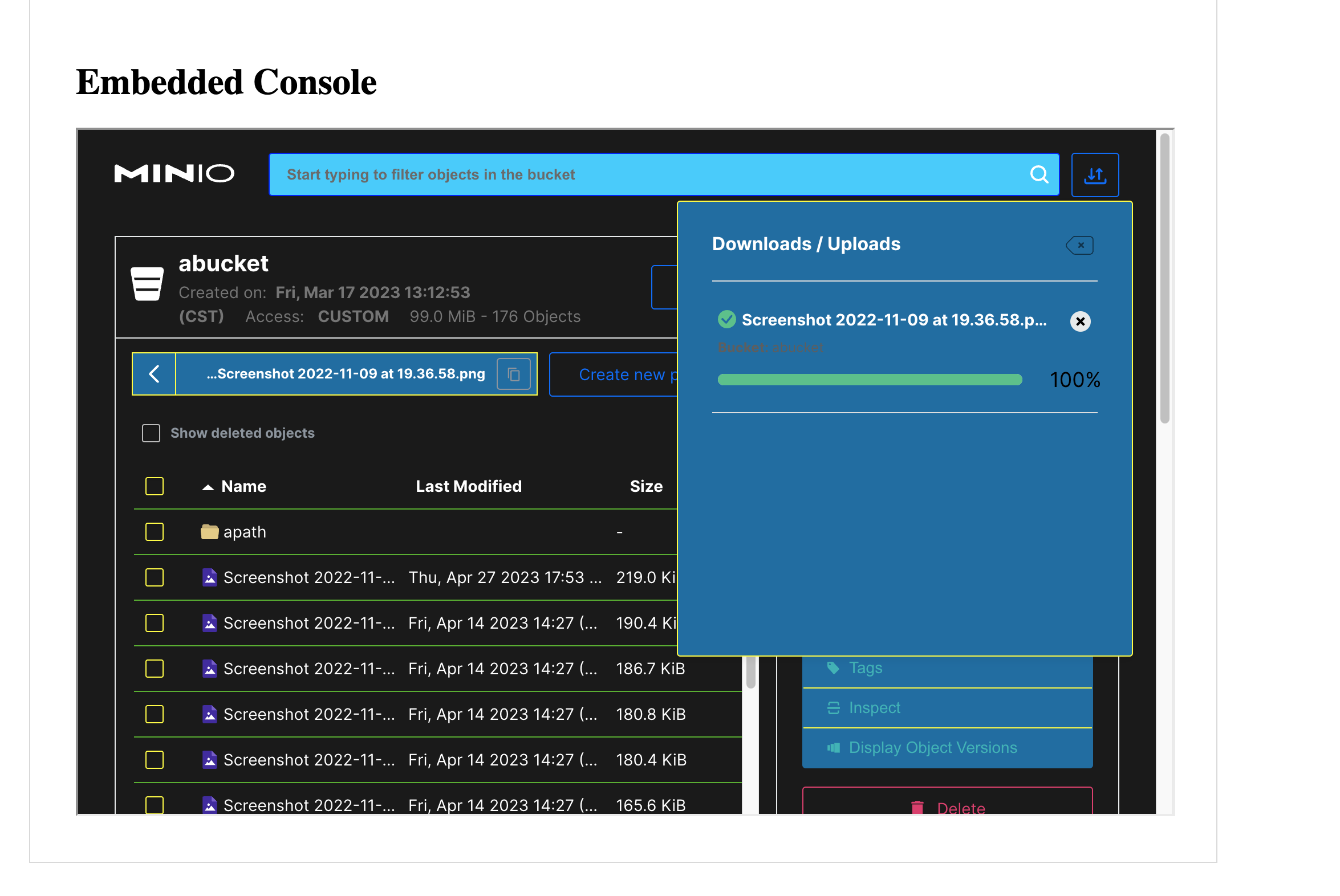This screenshot has height=896, width=1340.
Task: Open the Inspect action
Action: (x=947, y=708)
